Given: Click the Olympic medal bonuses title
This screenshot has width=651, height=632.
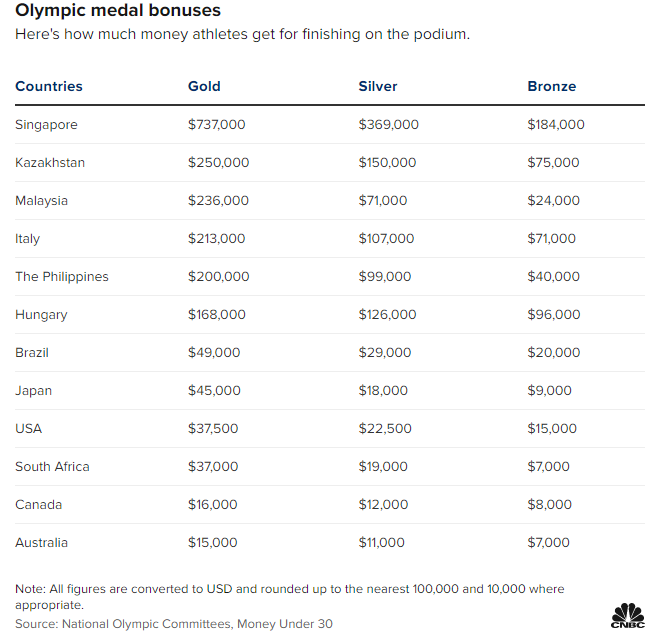Looking at the screenshot, I should click(x=118, y=10).
